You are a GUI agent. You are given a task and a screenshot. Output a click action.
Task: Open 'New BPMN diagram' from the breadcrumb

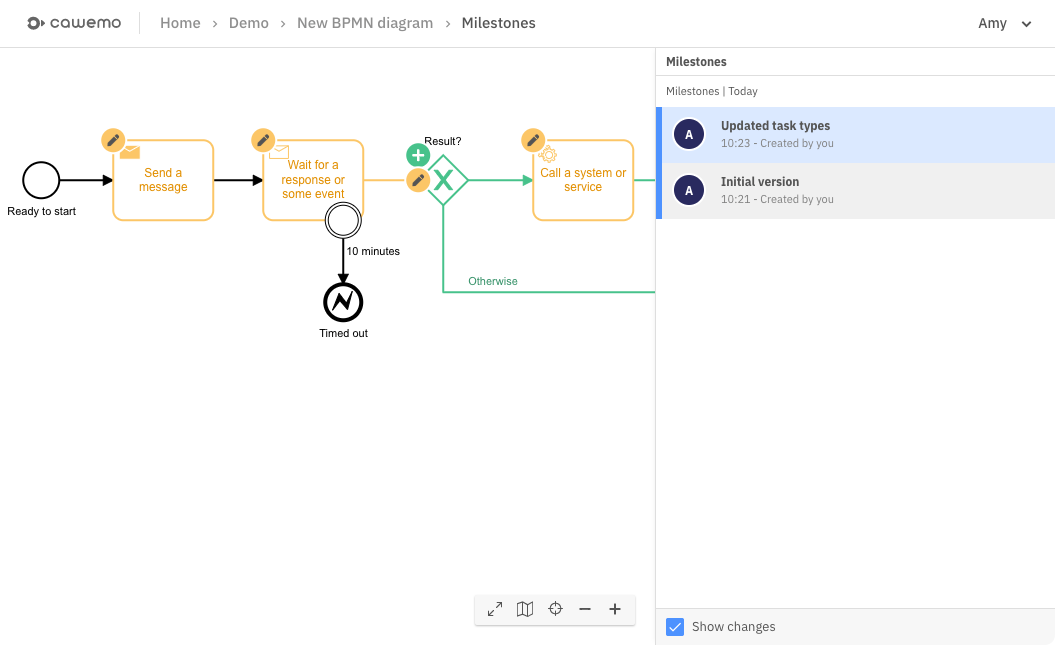[365, 22]
